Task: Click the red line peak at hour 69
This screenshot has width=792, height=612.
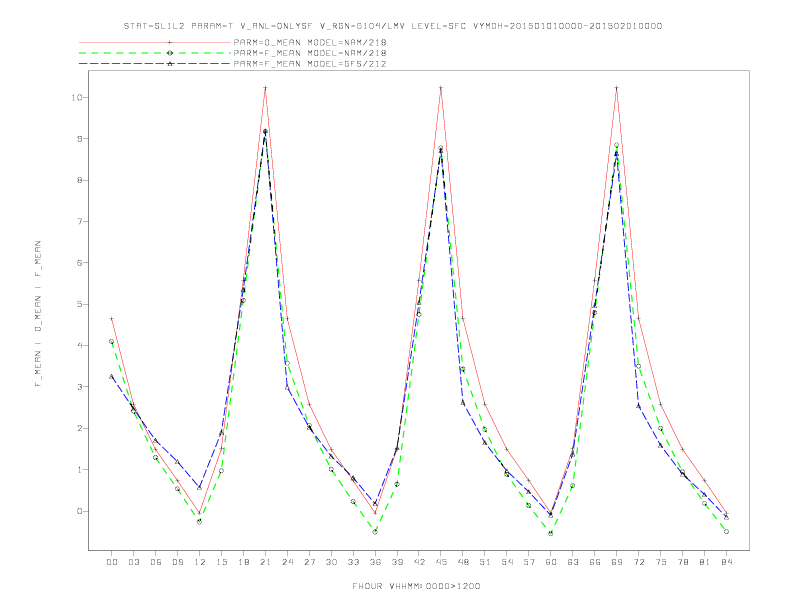Action: pyautogui.click(x=617, y=88)
